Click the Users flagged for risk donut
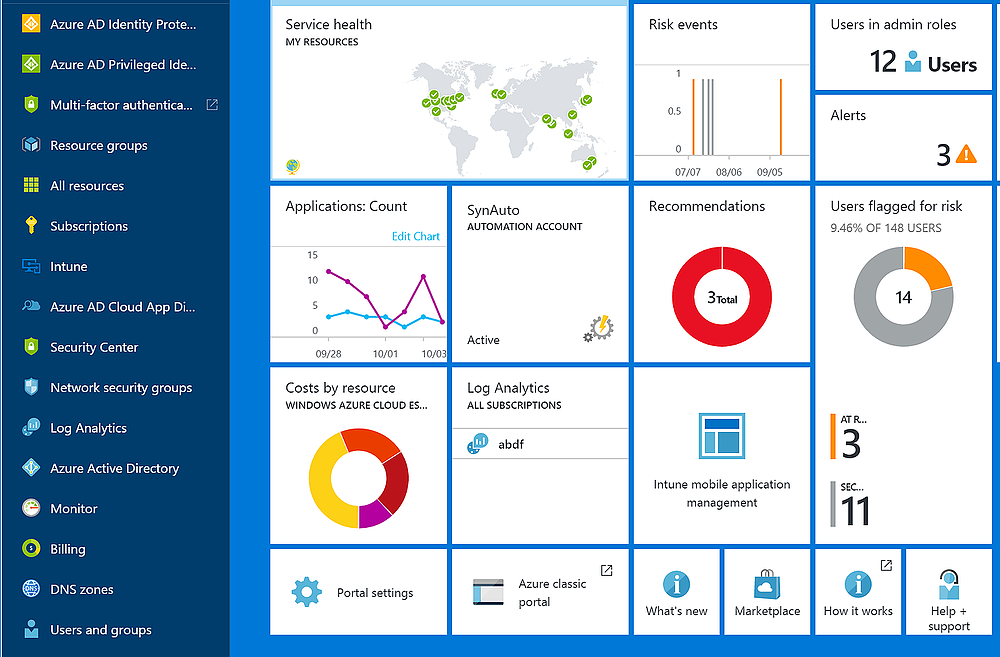Screen dimensions: 1000x657 pos(903,297)
